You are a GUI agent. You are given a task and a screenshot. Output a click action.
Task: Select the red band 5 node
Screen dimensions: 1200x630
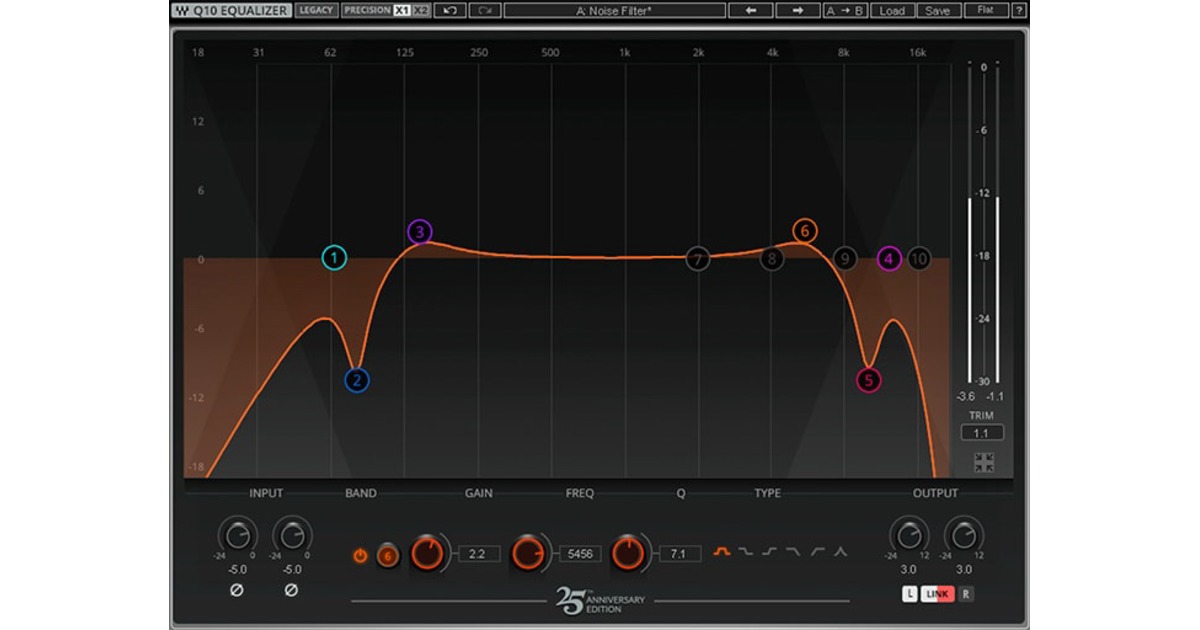pyautogui.click(x=869, y=380)
